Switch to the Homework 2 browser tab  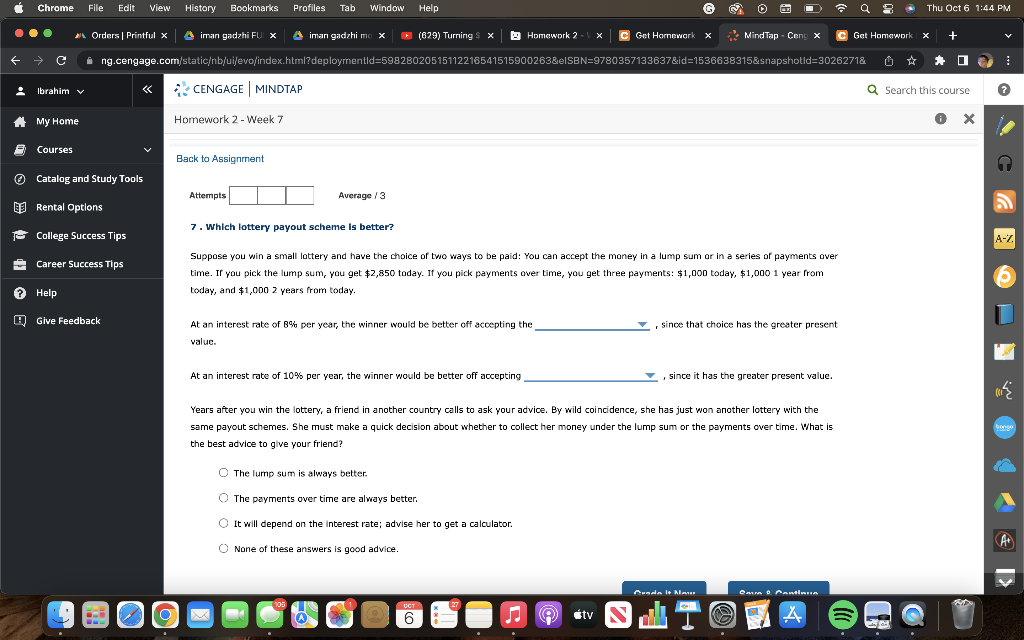coord(555,35)
